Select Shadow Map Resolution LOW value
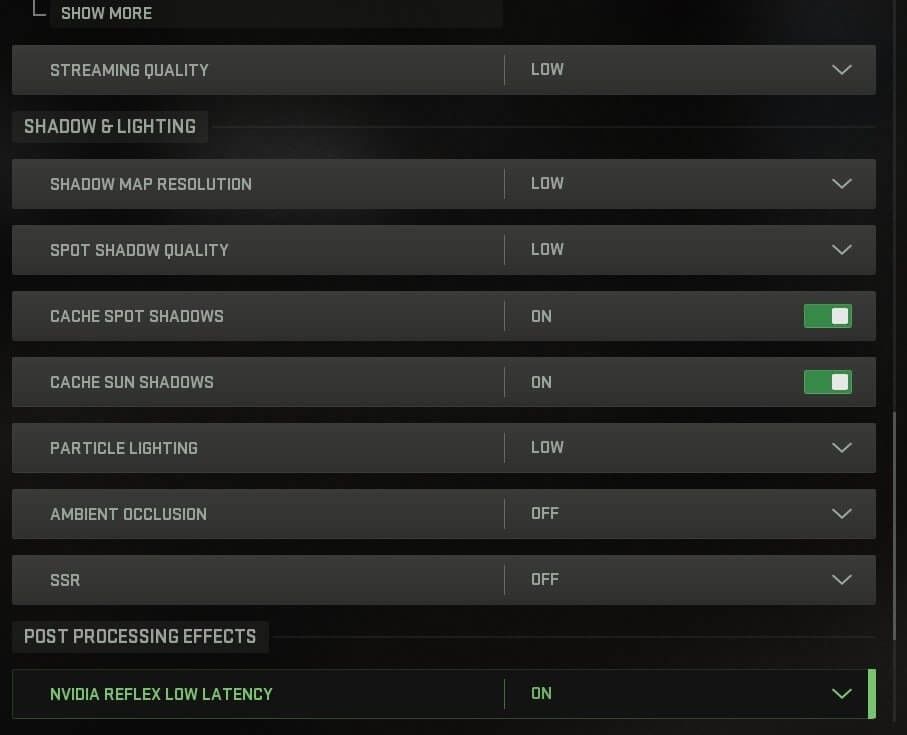 547,184
